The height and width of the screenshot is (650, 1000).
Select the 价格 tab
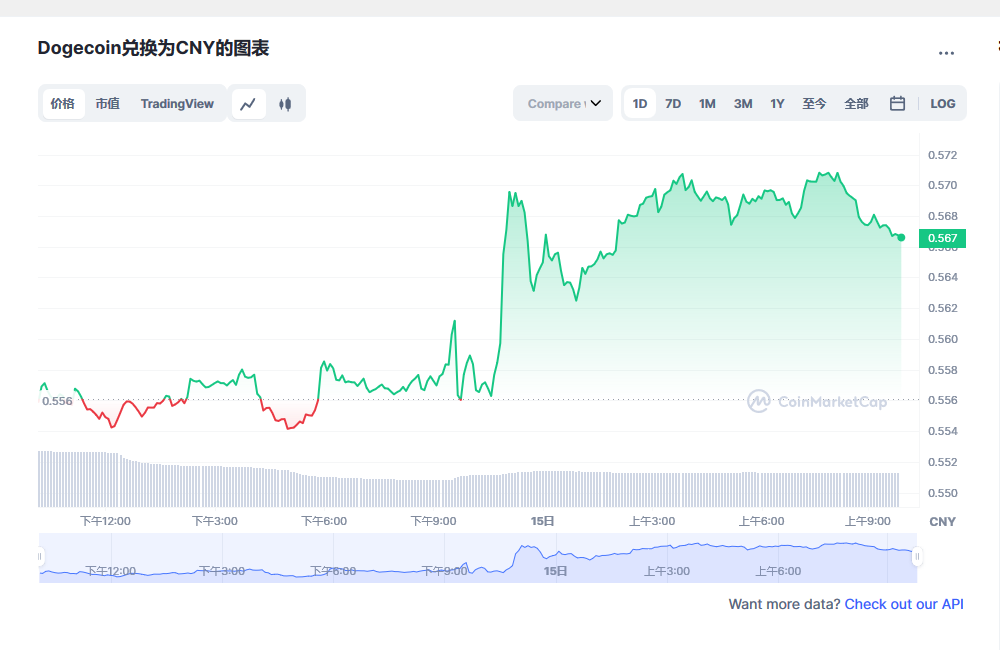click(63, 103)
